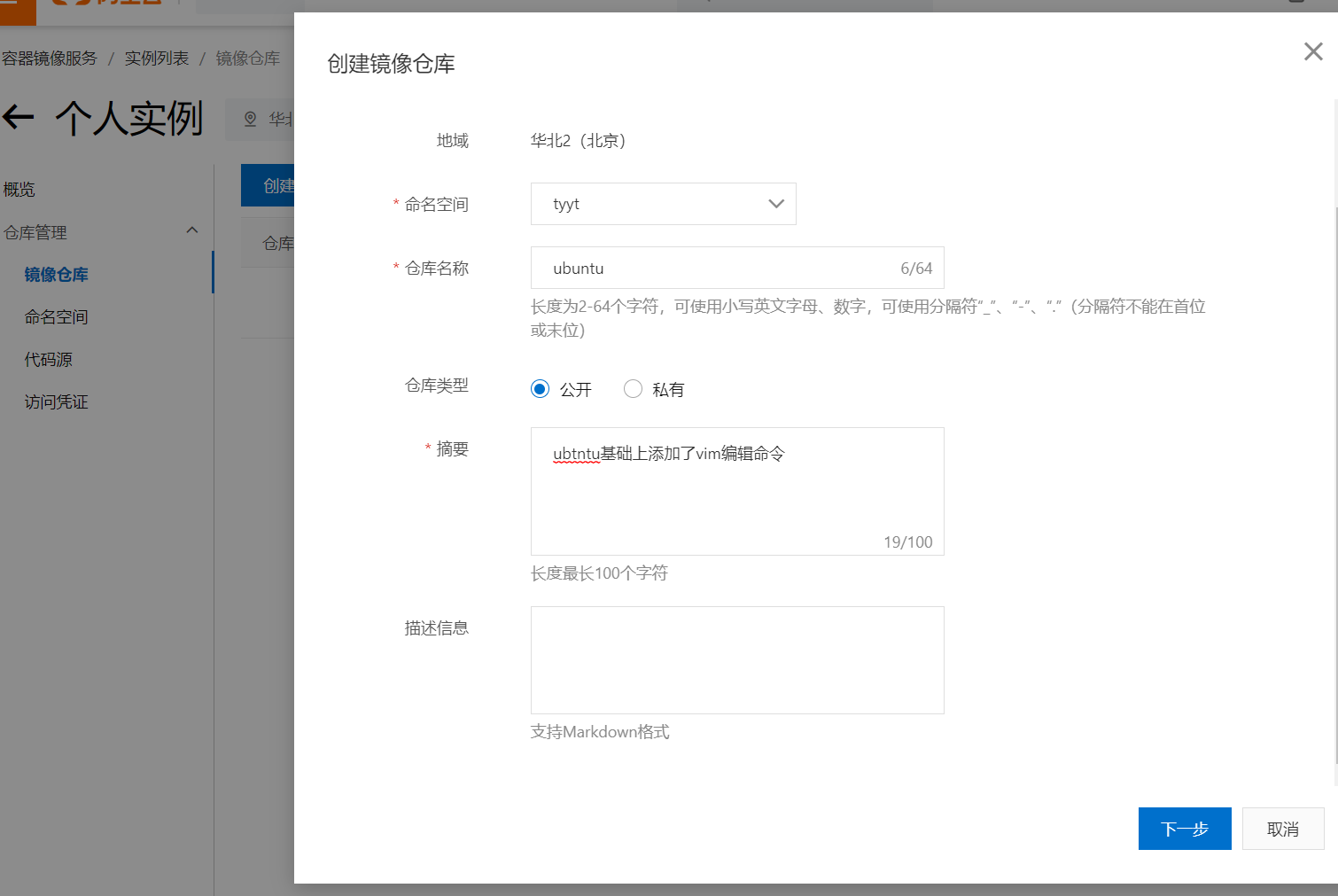Screen dimensions: 1338x896
Task: Open 镜像仓库 in the sidebar
Action: tap(57, 275)
